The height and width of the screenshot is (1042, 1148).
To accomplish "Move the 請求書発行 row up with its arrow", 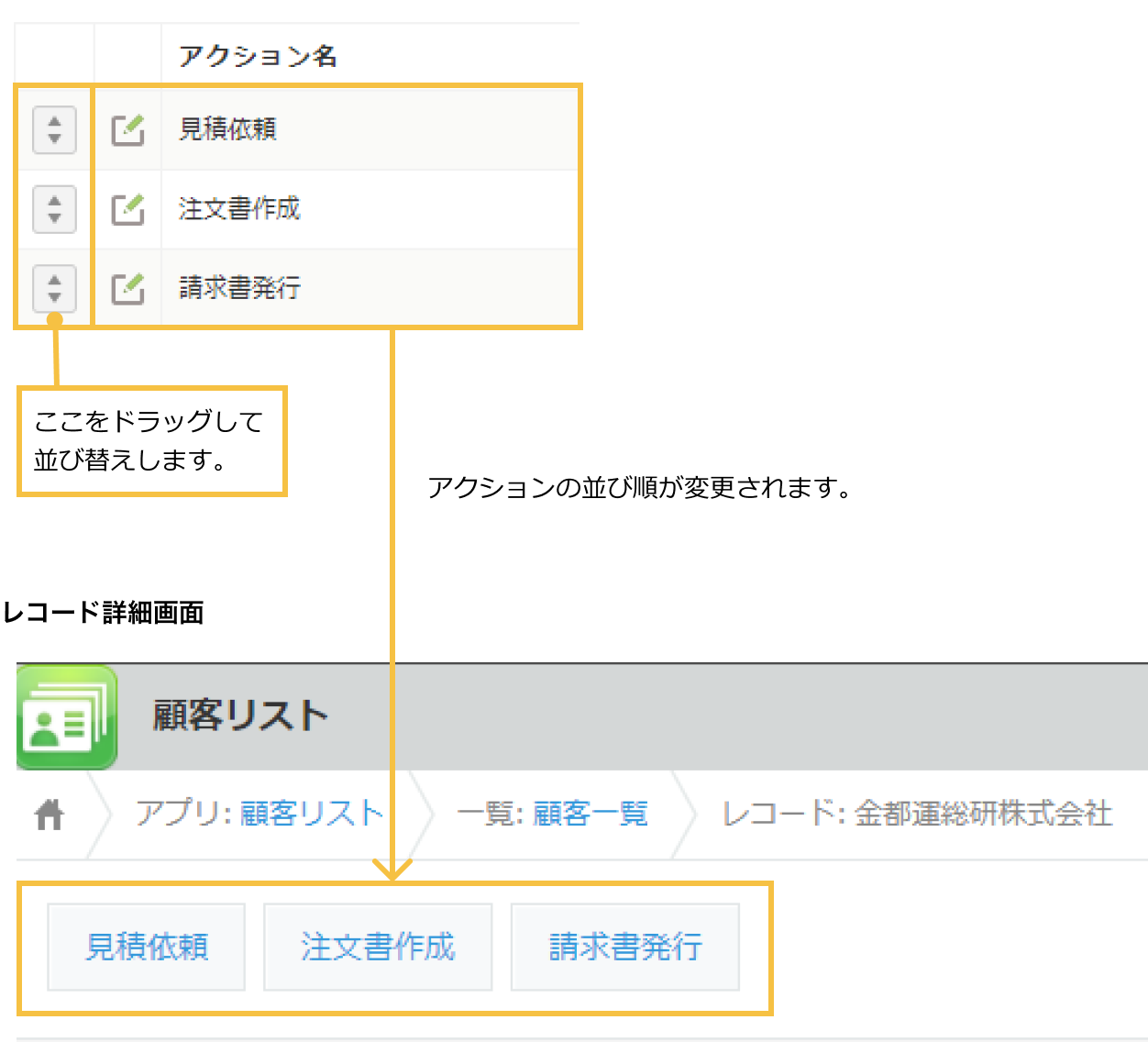I will pyautogui.click(x=53, y=281).
